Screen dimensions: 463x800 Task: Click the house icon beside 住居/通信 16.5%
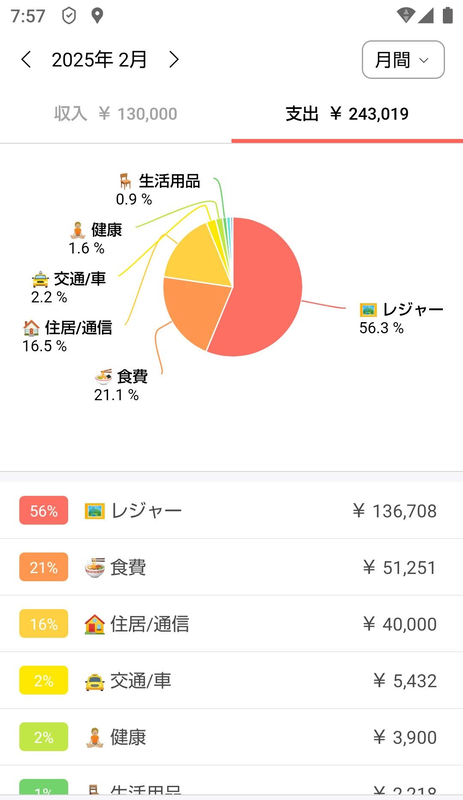31,328
